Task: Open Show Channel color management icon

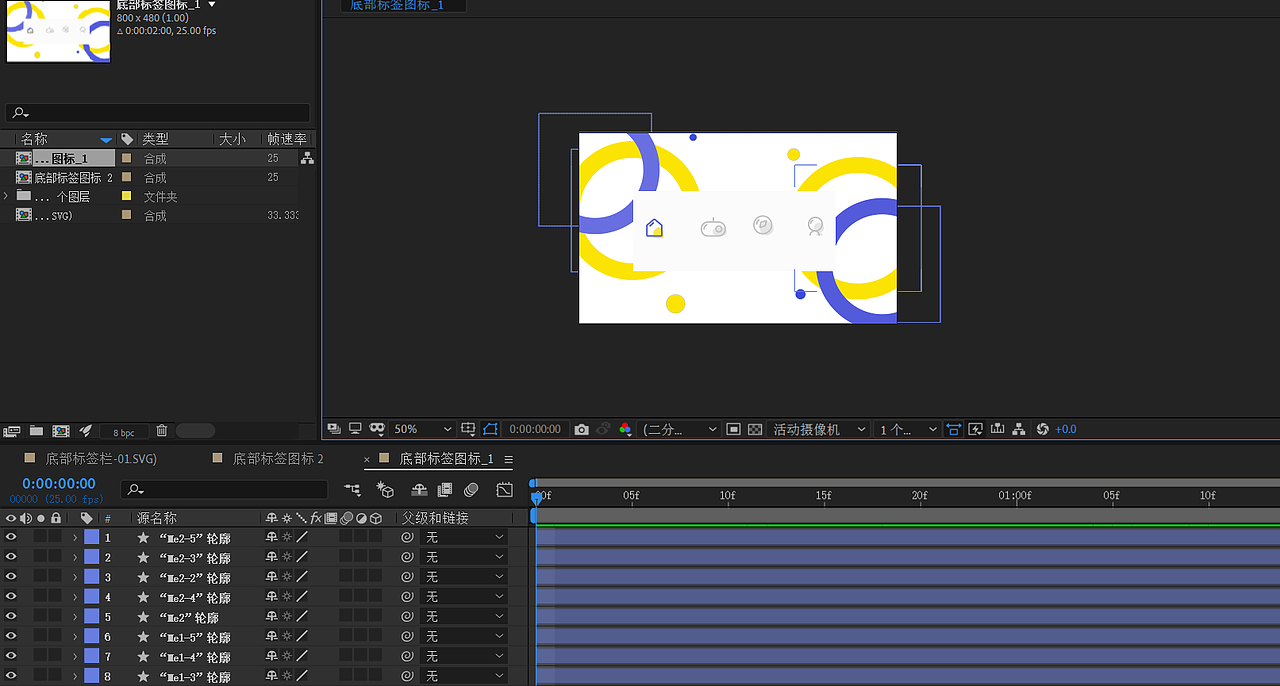Action: 625,429
